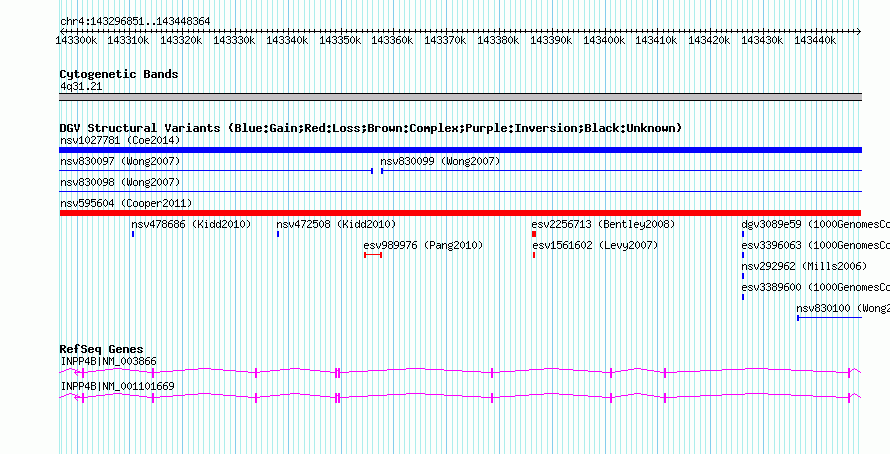
Task: Click the blue marker under esv3396063
Action: [742, 255]
